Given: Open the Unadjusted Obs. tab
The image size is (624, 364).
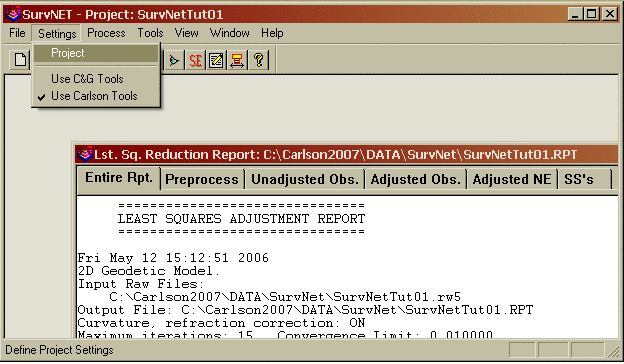Looking at the screenshot, I should tap(305, 179).
